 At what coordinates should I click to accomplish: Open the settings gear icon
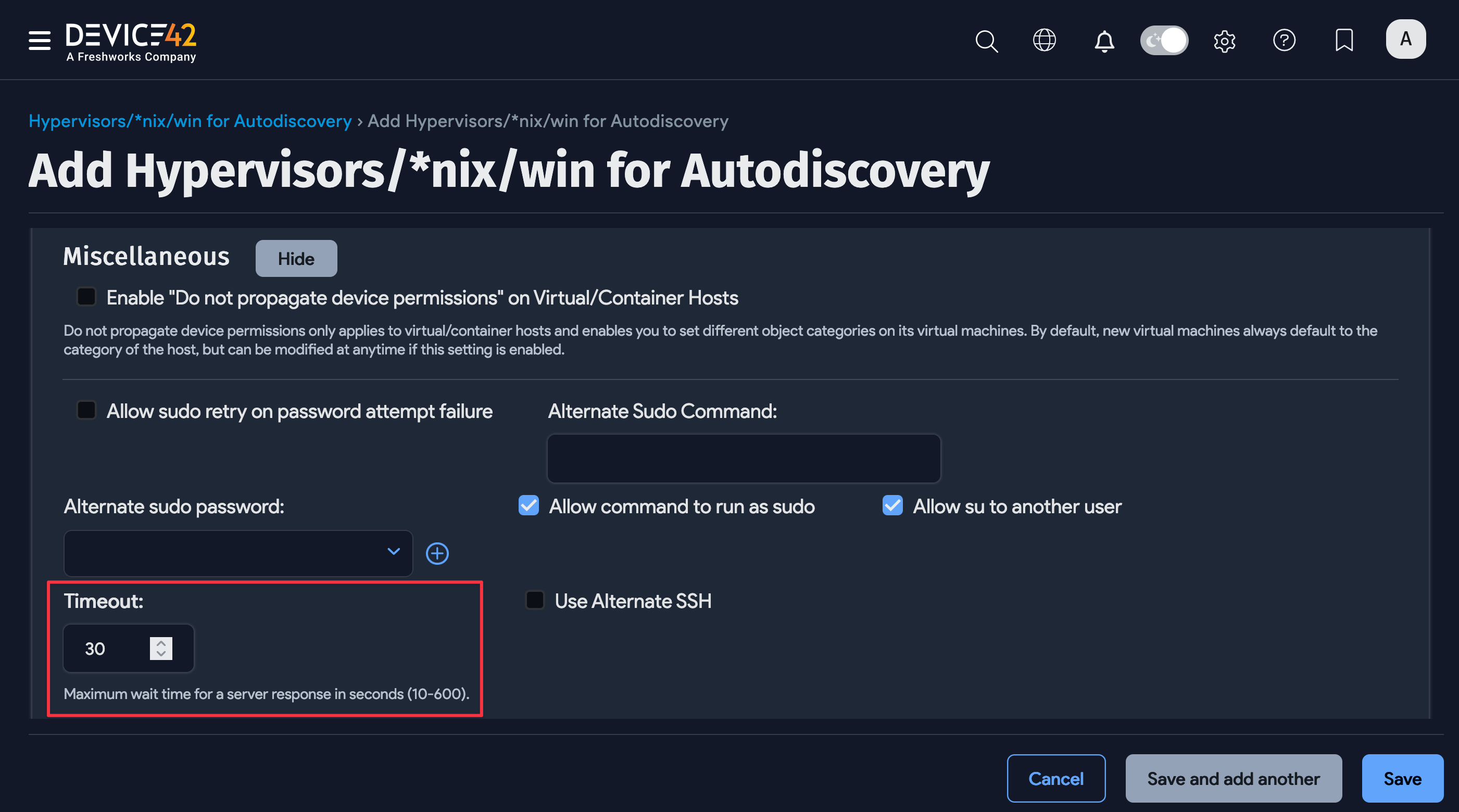coord(1225,41)
